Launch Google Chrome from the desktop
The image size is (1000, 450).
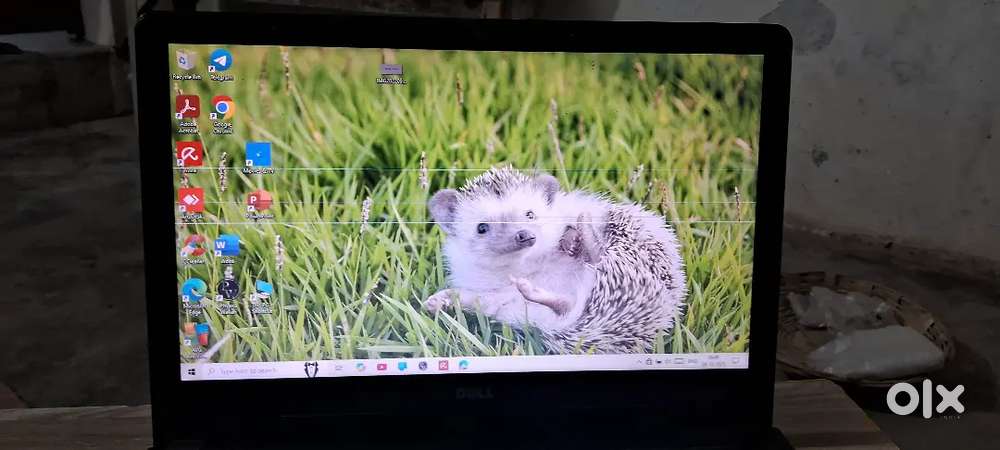(x=222, y=109)
